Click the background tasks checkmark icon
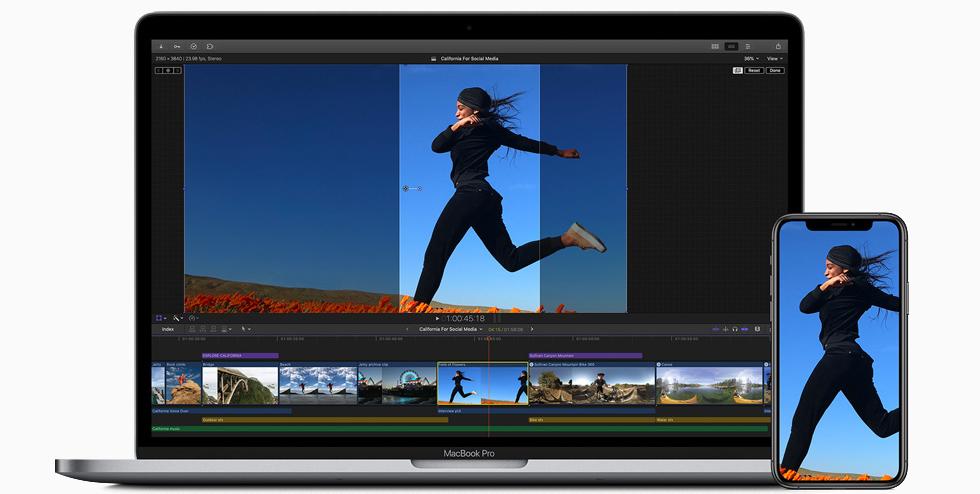Image resolution: width=980 pixels, height=494 pixels. coord(193,46)
